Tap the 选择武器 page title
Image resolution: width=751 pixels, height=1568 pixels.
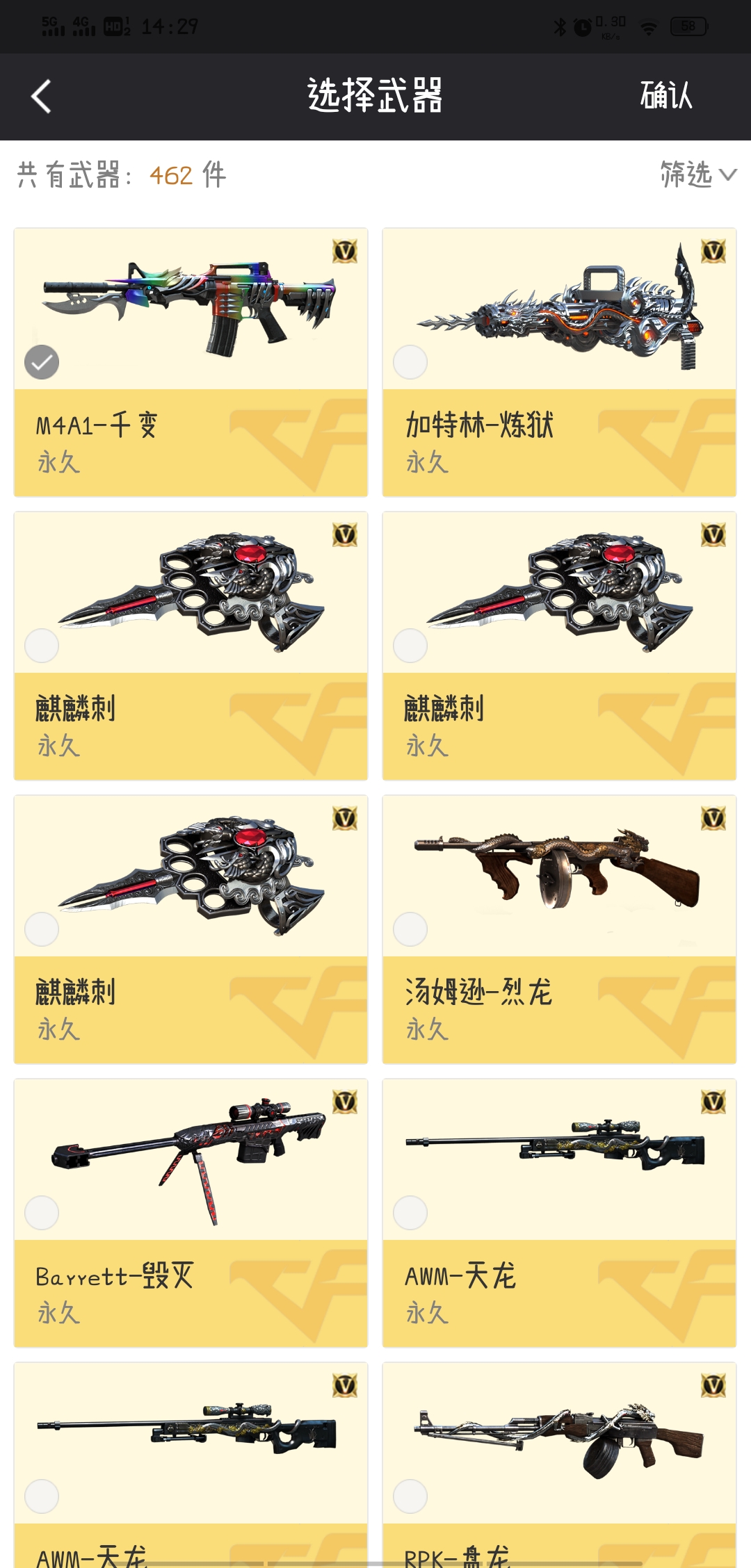375,95
